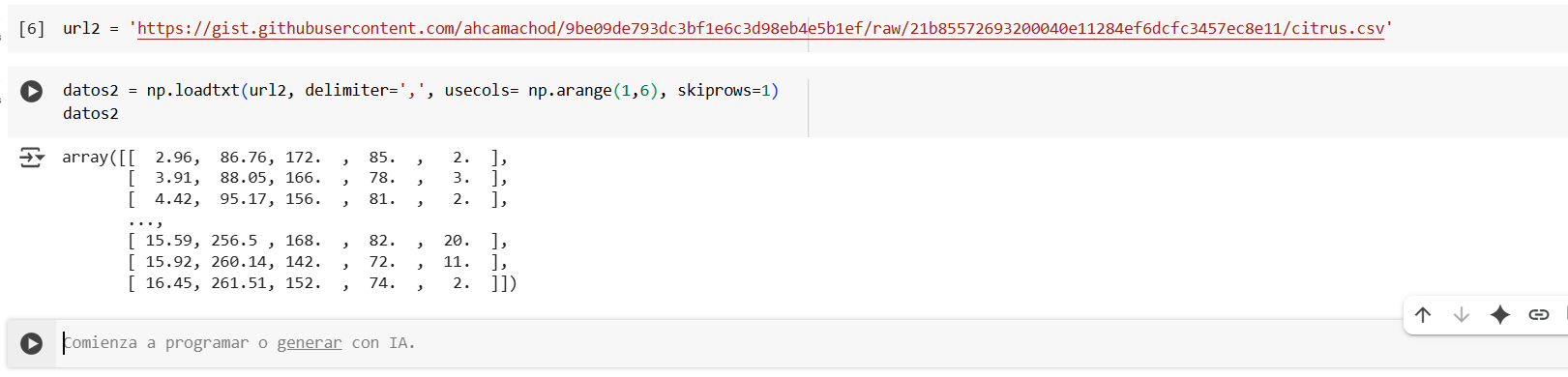Open the output actions icon beside array
Viewport: 1568px width, 377px height.
pos(32,158)
